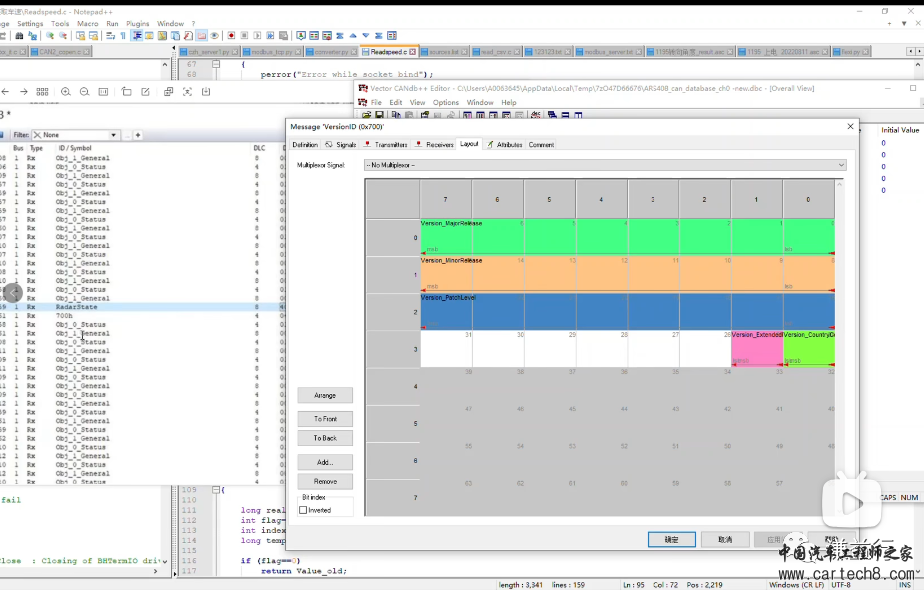Click the video play overlay button
The height and width of the screenshot is (590, 924).
(852, 503)
